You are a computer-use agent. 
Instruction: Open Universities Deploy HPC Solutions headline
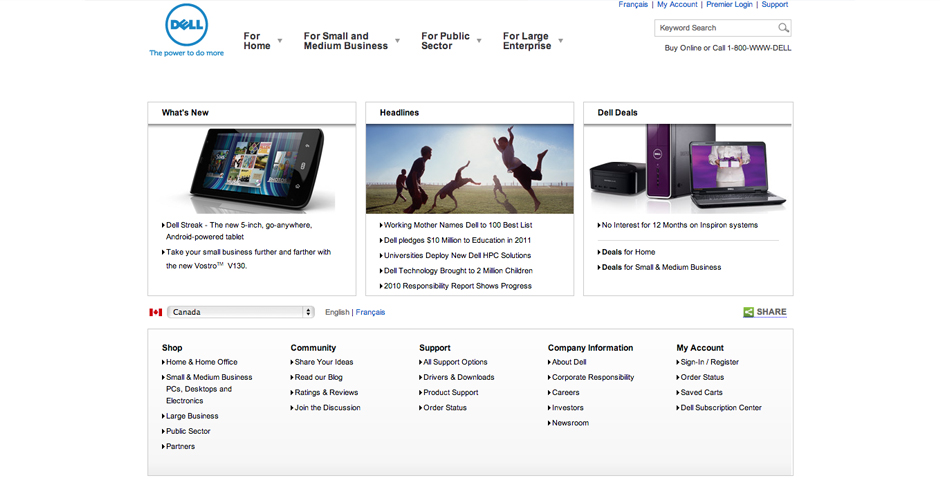coord(457,255)
